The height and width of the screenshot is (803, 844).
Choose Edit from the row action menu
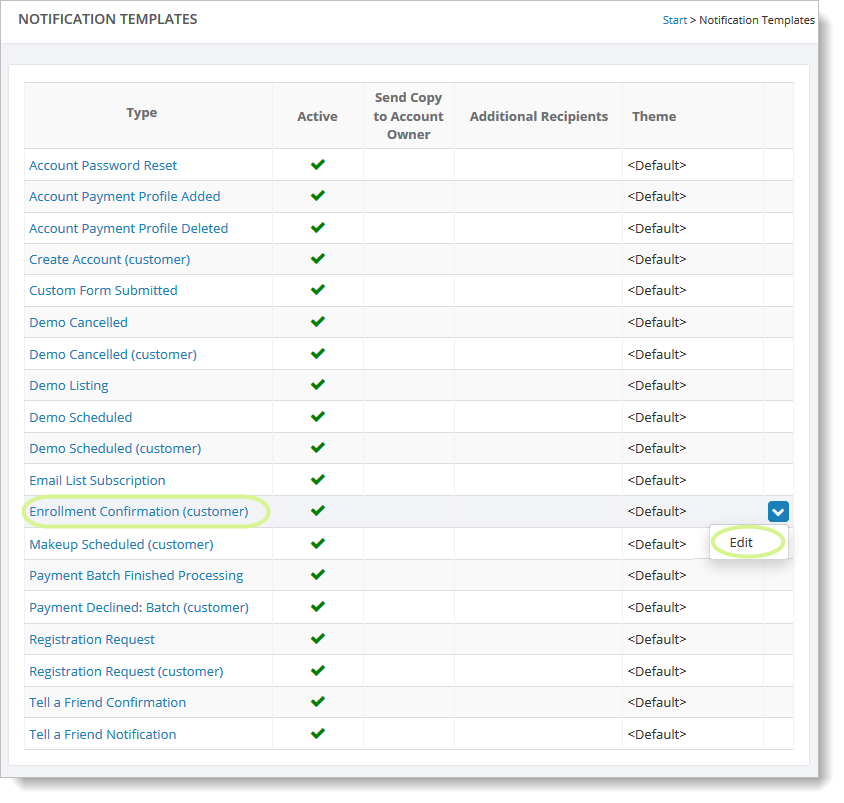(x=741, y=543)
